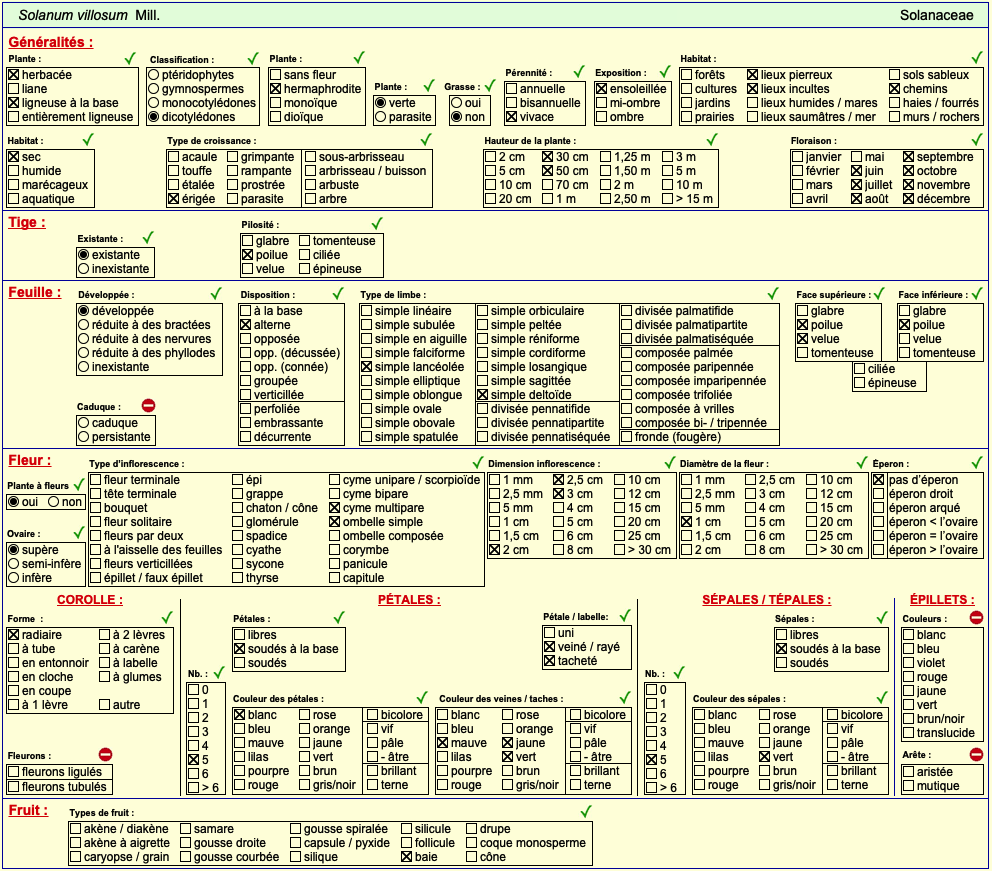Click the checkmark beside Plante à fleurs
Image resolution: width=992 pixels, height=871 pixels.
coord(78,485)
